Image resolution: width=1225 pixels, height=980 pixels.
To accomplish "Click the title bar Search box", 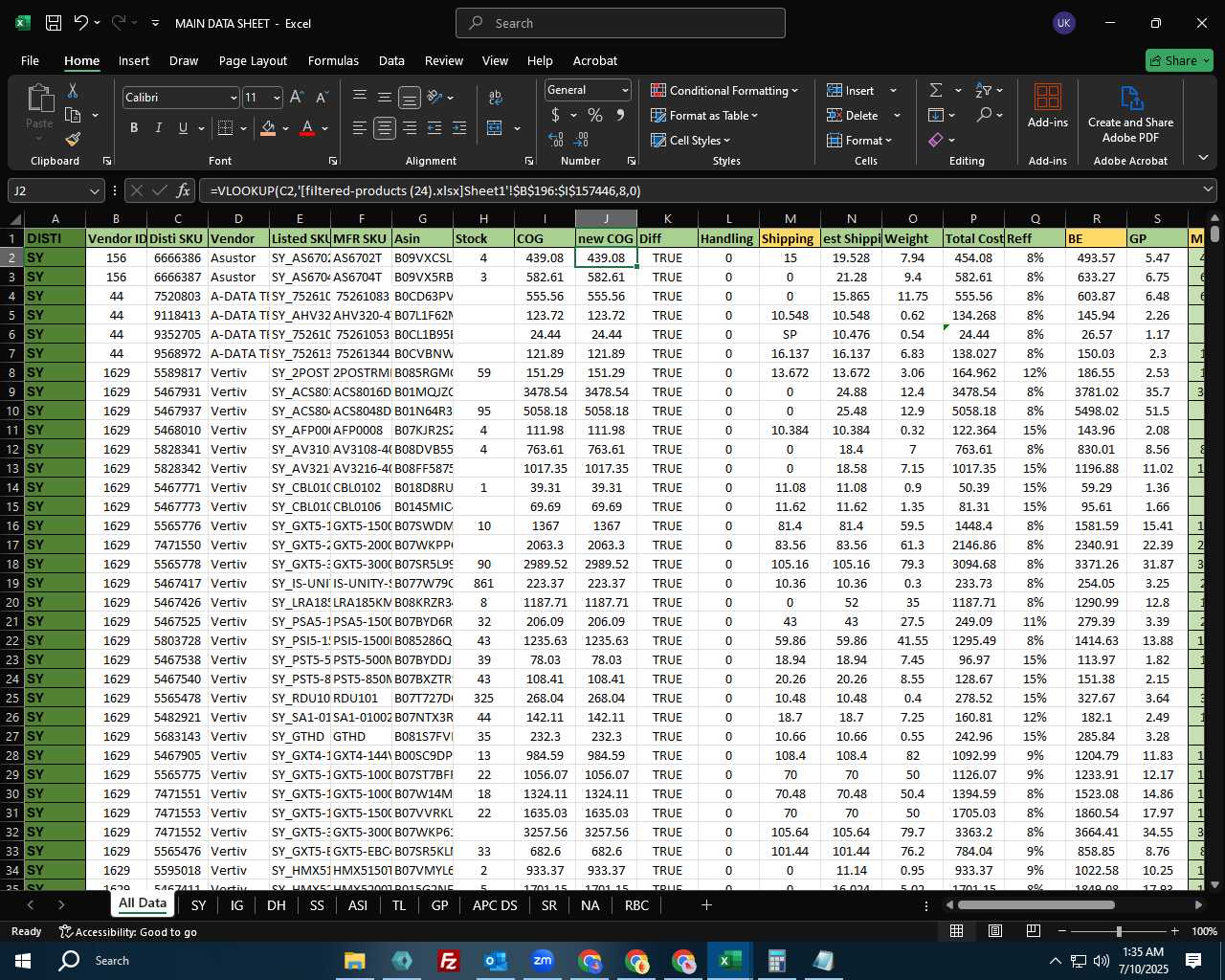I will (x=620, y=23).
